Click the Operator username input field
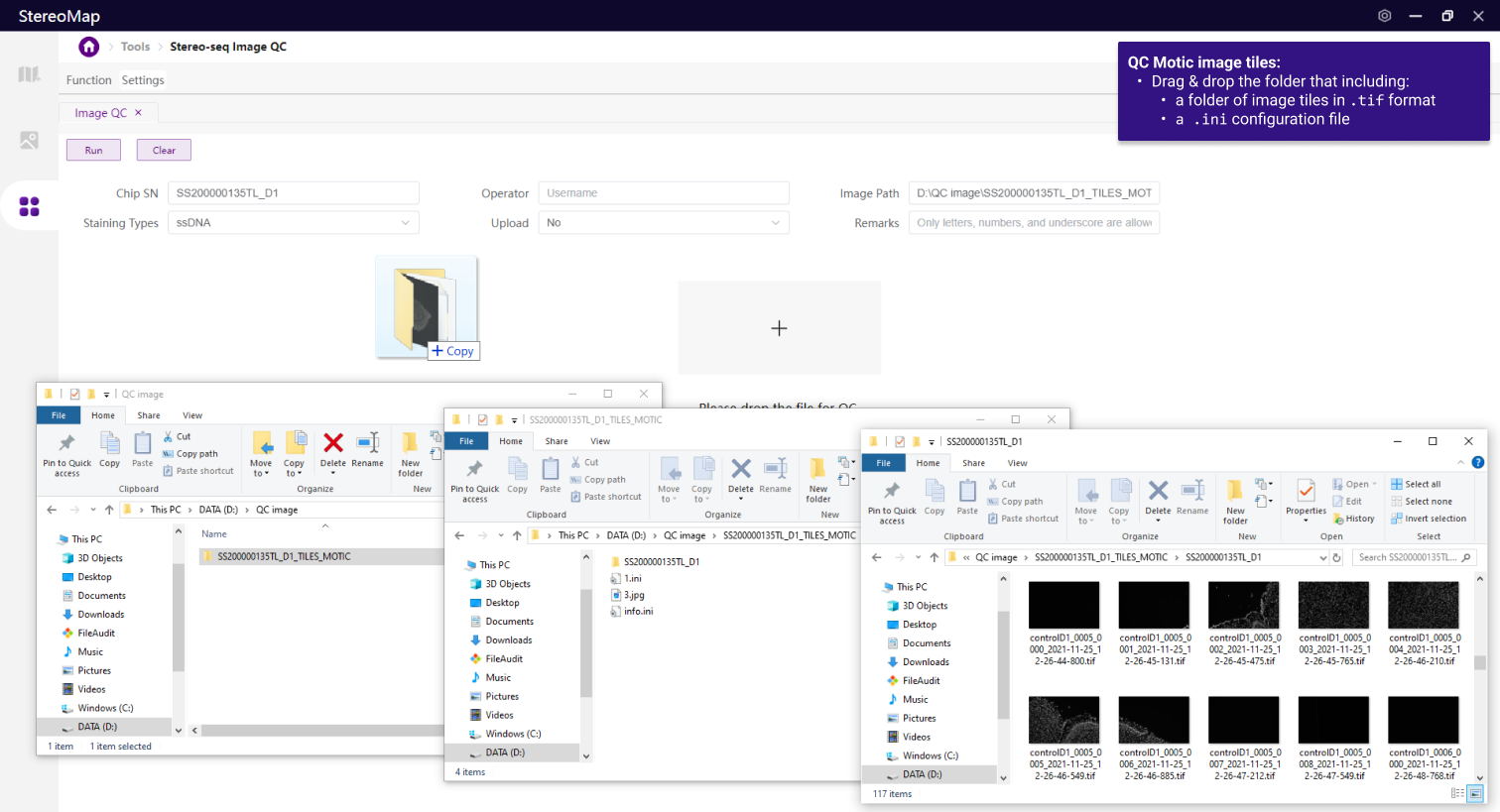This screenshot has height=812, width=1500. (x=663, y=193)
